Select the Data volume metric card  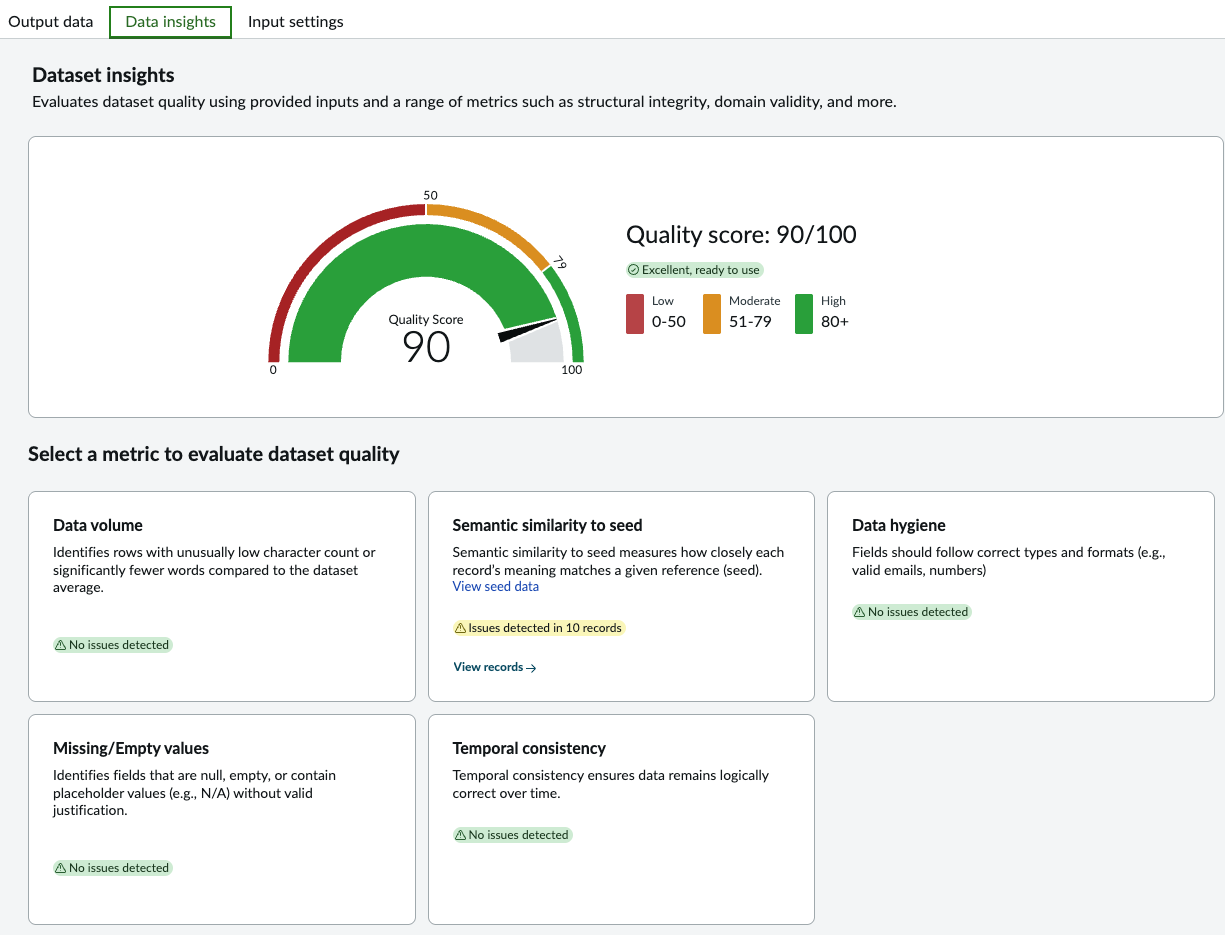tap(222, 596)
